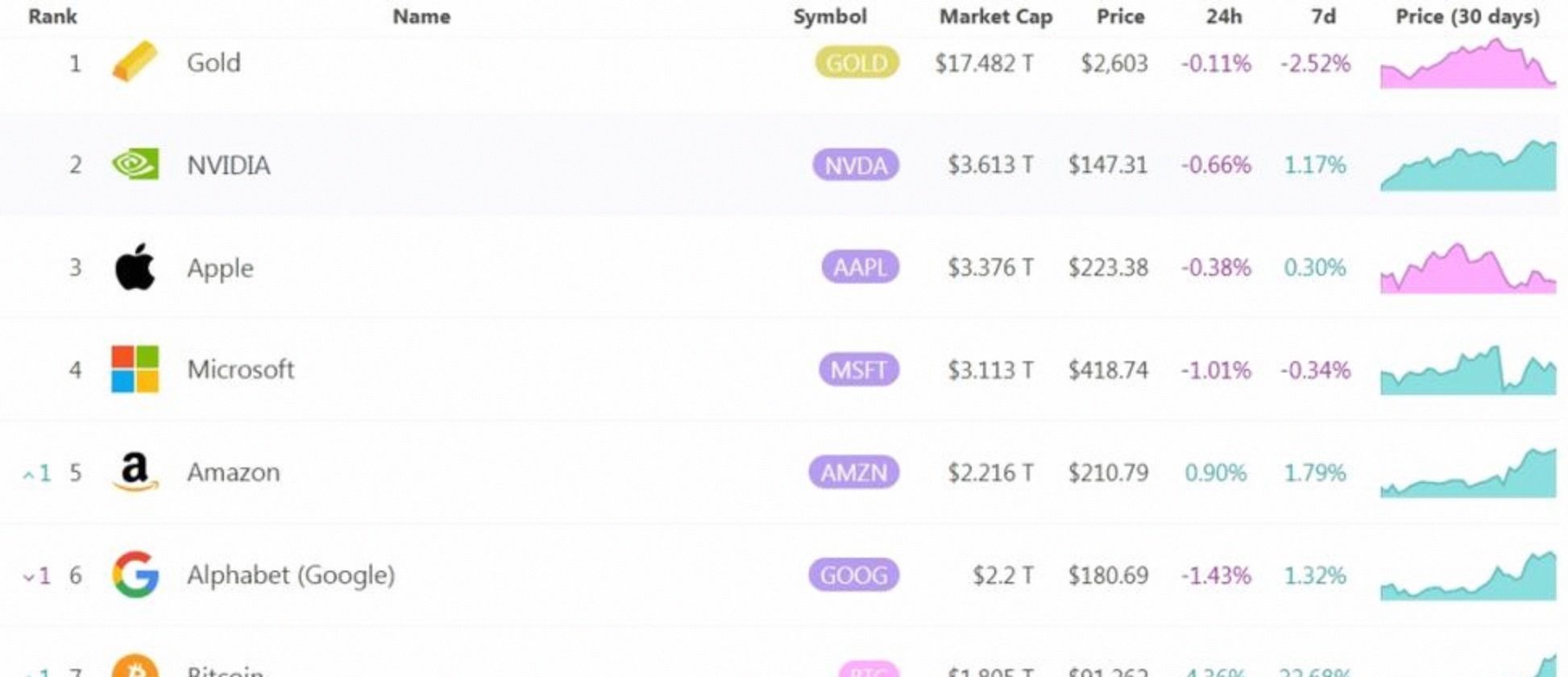Open Microsoft 30-day price chart
This screenshot has width=1568, height=677.
point(1468,370)
